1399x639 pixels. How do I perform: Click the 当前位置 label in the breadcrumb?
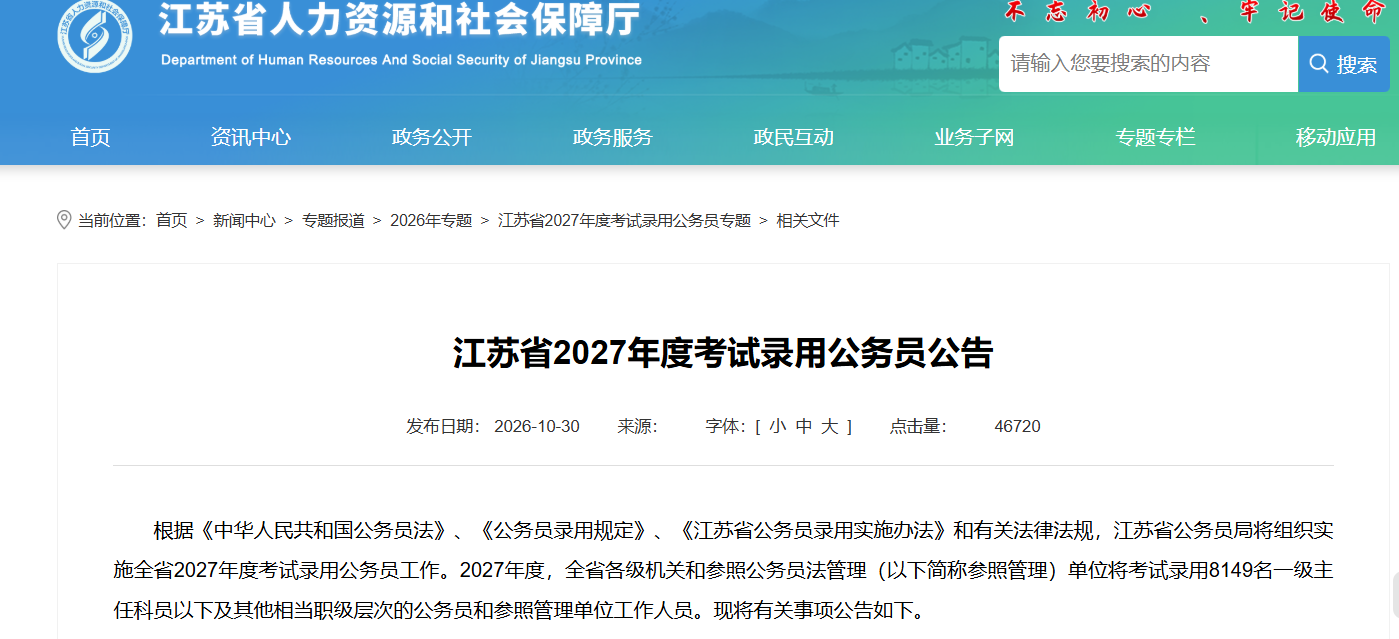click(x=112, y=220)
